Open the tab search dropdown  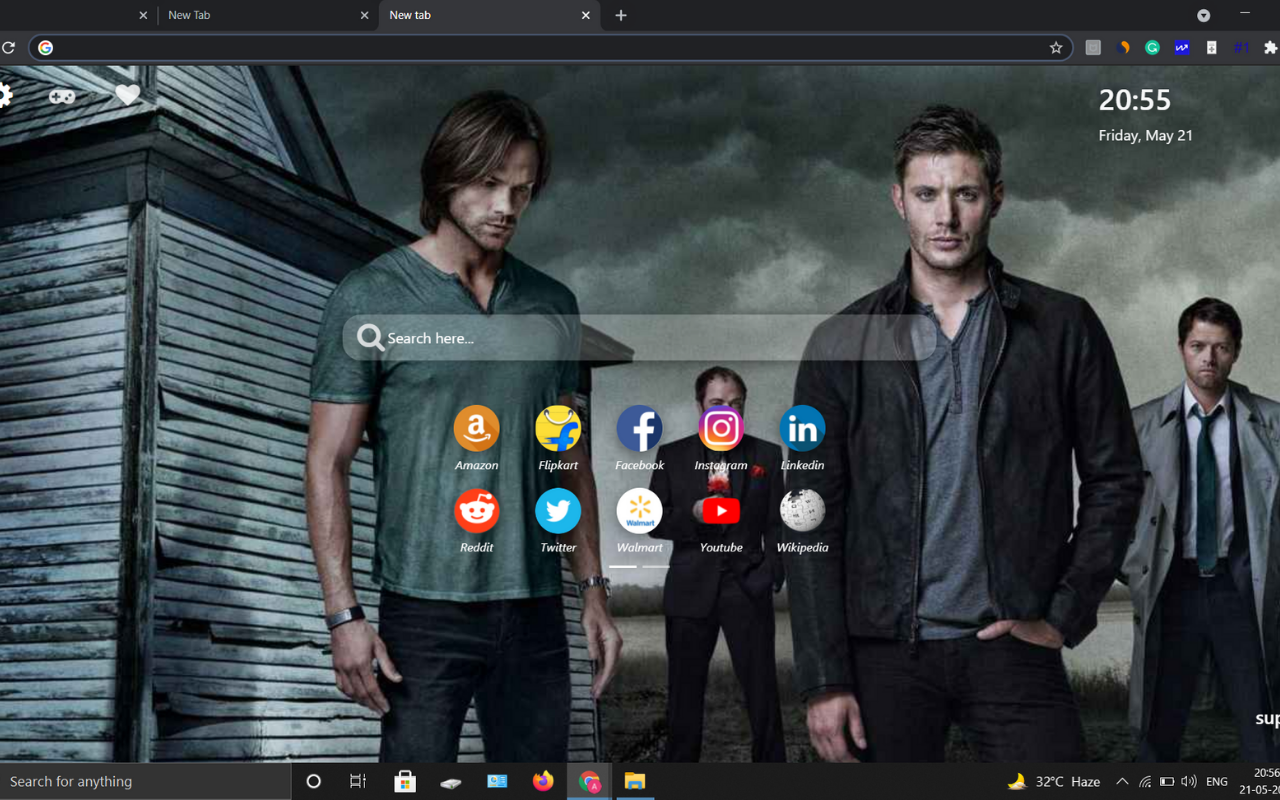point(1203,15)
